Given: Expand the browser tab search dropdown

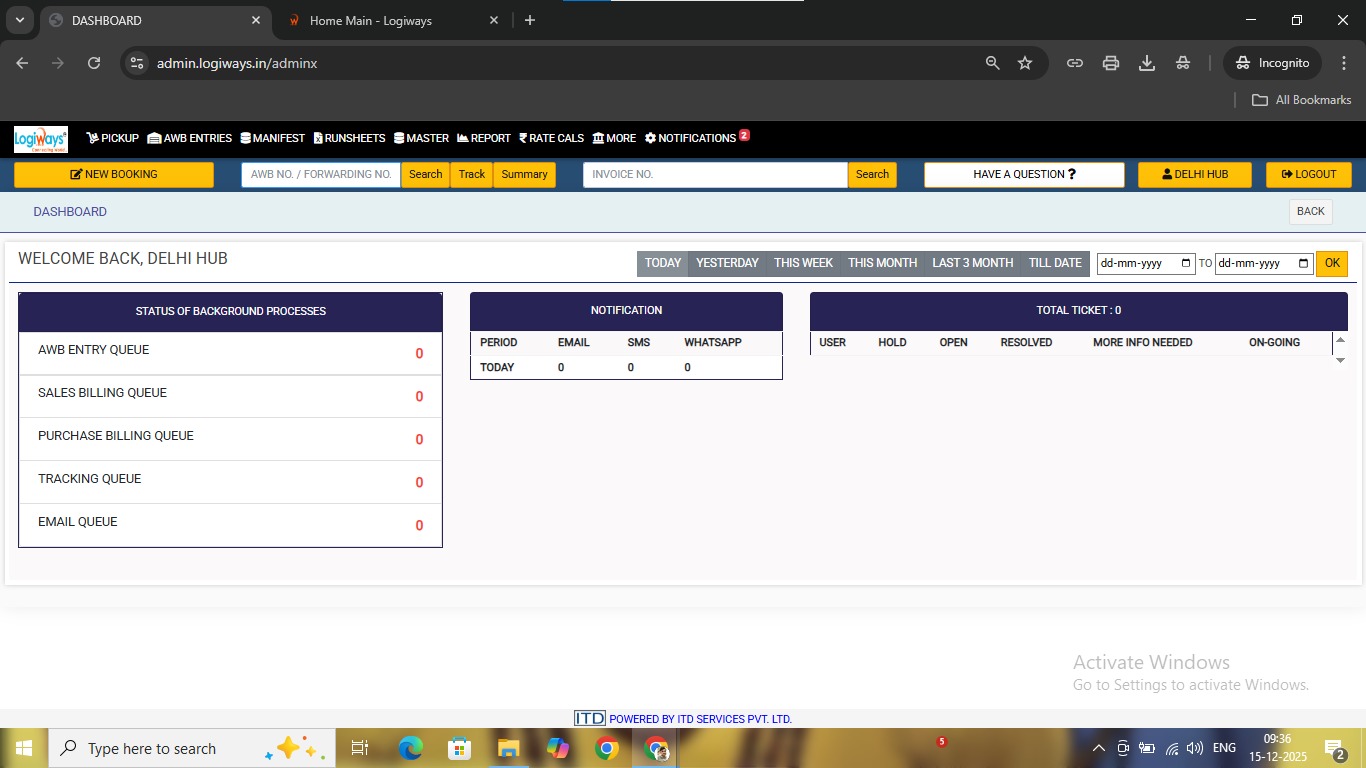Looking at the screenshot, I should coord(19,20).
